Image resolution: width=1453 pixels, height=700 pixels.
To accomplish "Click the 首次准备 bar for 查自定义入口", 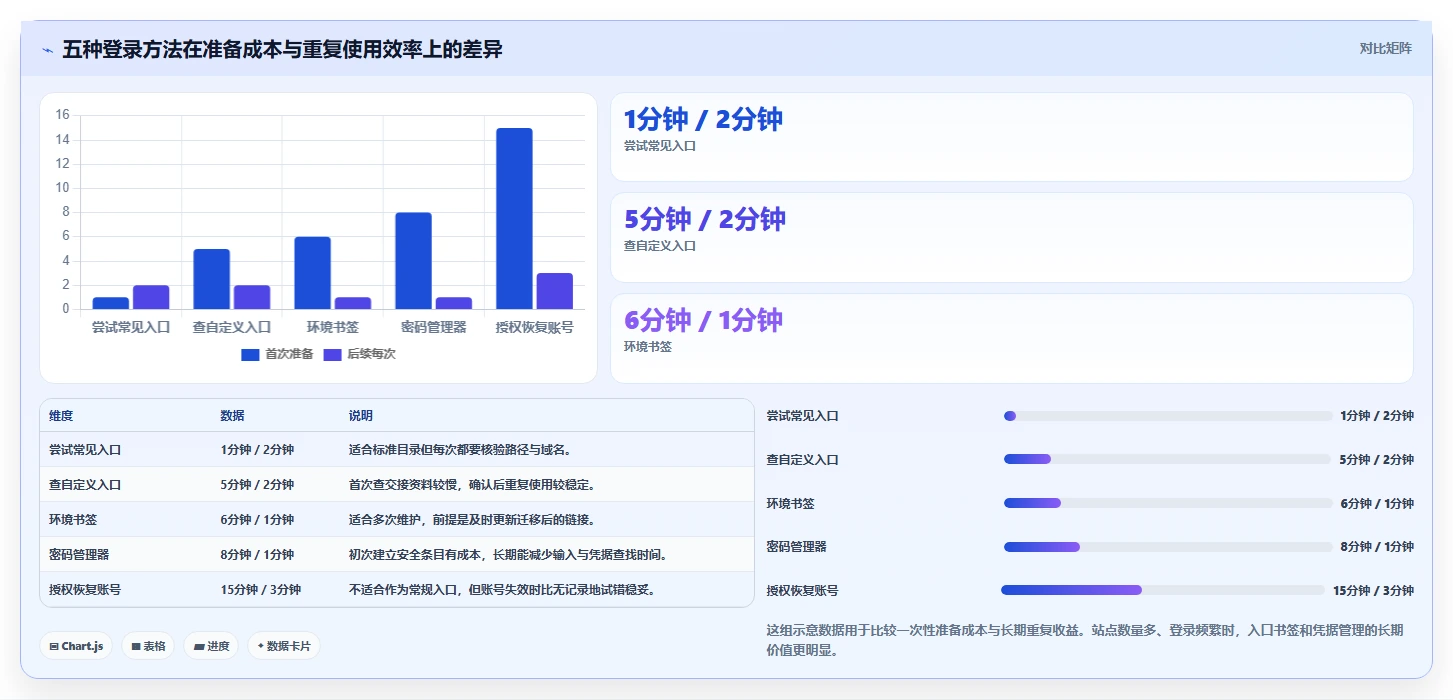I will pyautogui.click(x=211, y=279).
